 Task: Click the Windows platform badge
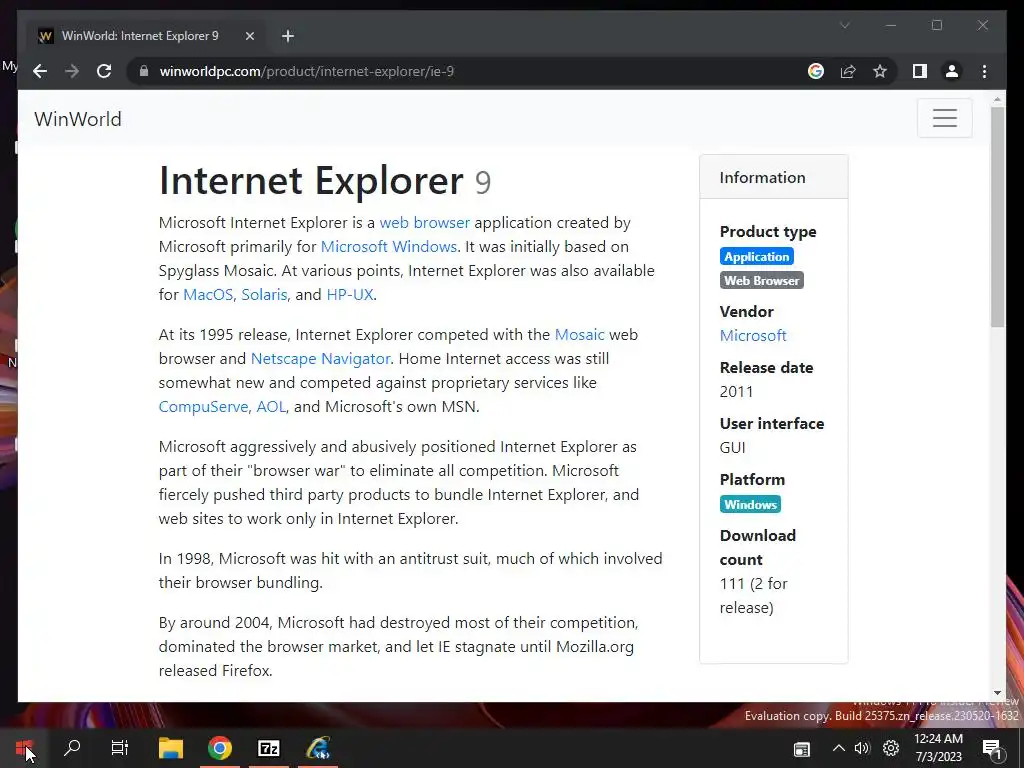click(750, 504)
